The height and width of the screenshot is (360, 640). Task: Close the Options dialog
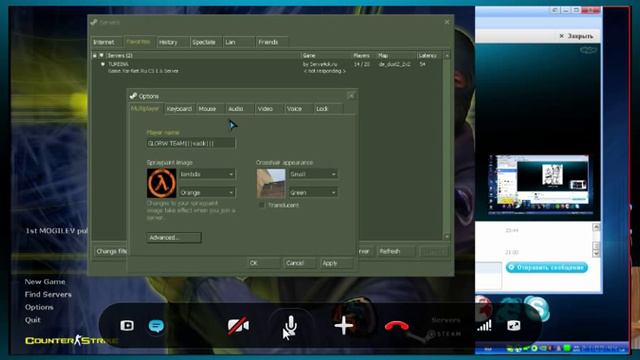coord(351,96)
